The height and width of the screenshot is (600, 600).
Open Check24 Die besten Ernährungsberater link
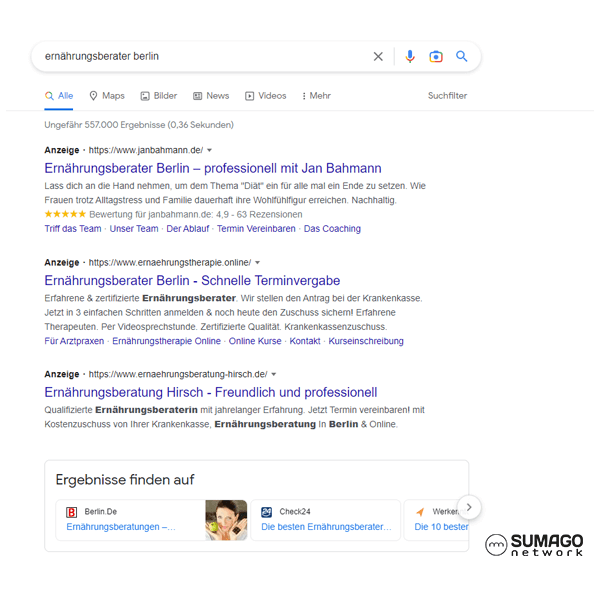pyautogui.click(x=326, y=527)
